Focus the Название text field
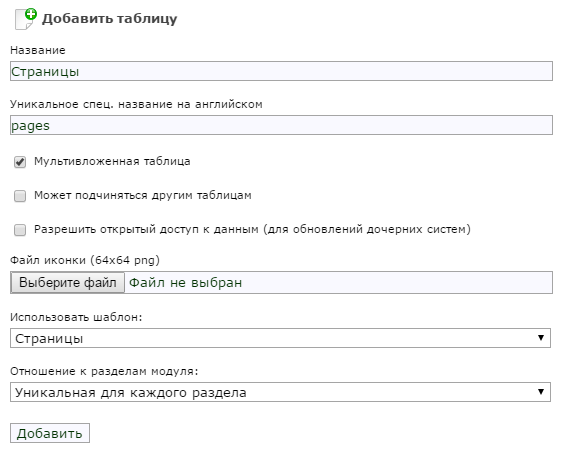The image size is (562, 453). tap(281, 71)
